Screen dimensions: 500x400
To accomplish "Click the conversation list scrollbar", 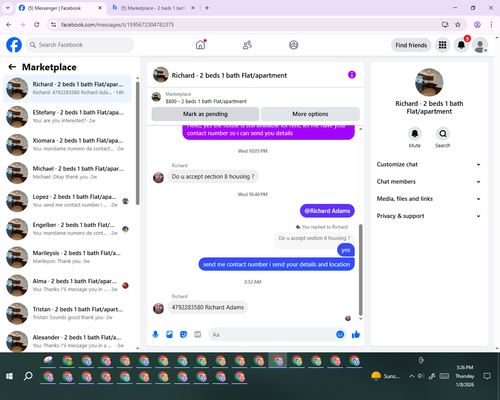I will (x=138, y=143).
